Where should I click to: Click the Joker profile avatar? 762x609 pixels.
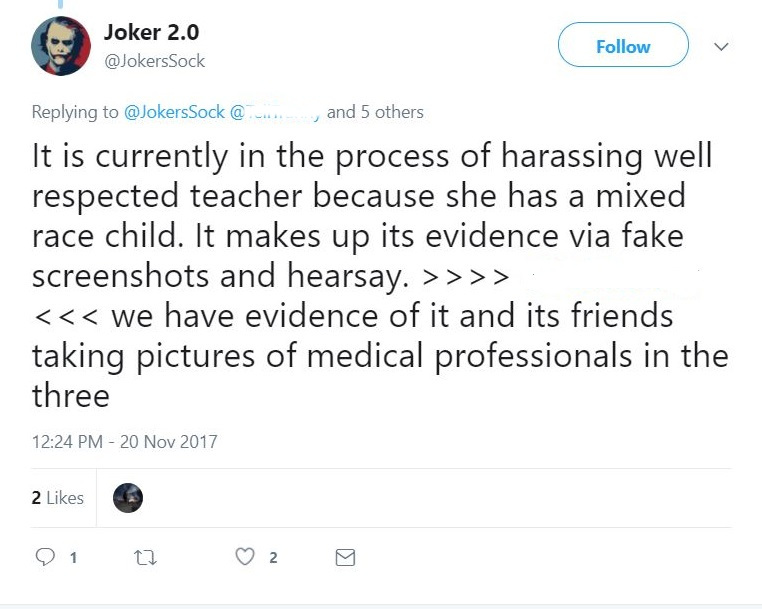pyautogui.click(x=62, y=46)
